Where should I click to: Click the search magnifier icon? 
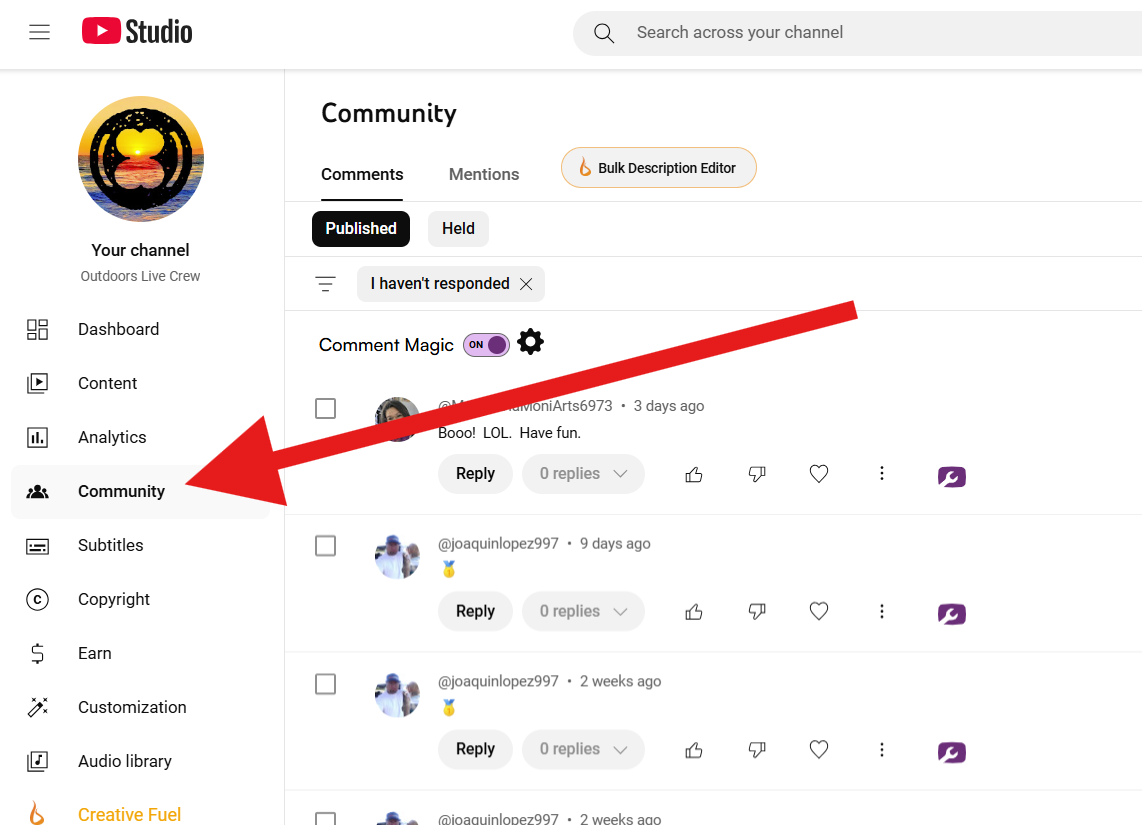click(604, 33)
